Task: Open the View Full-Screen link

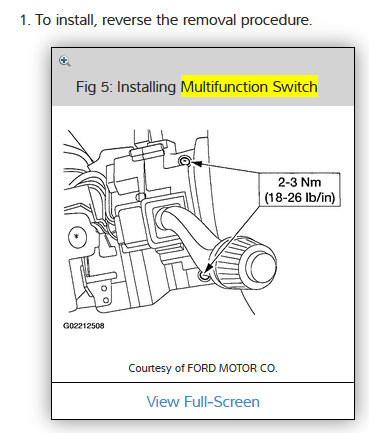Action: tap(203, 402)
